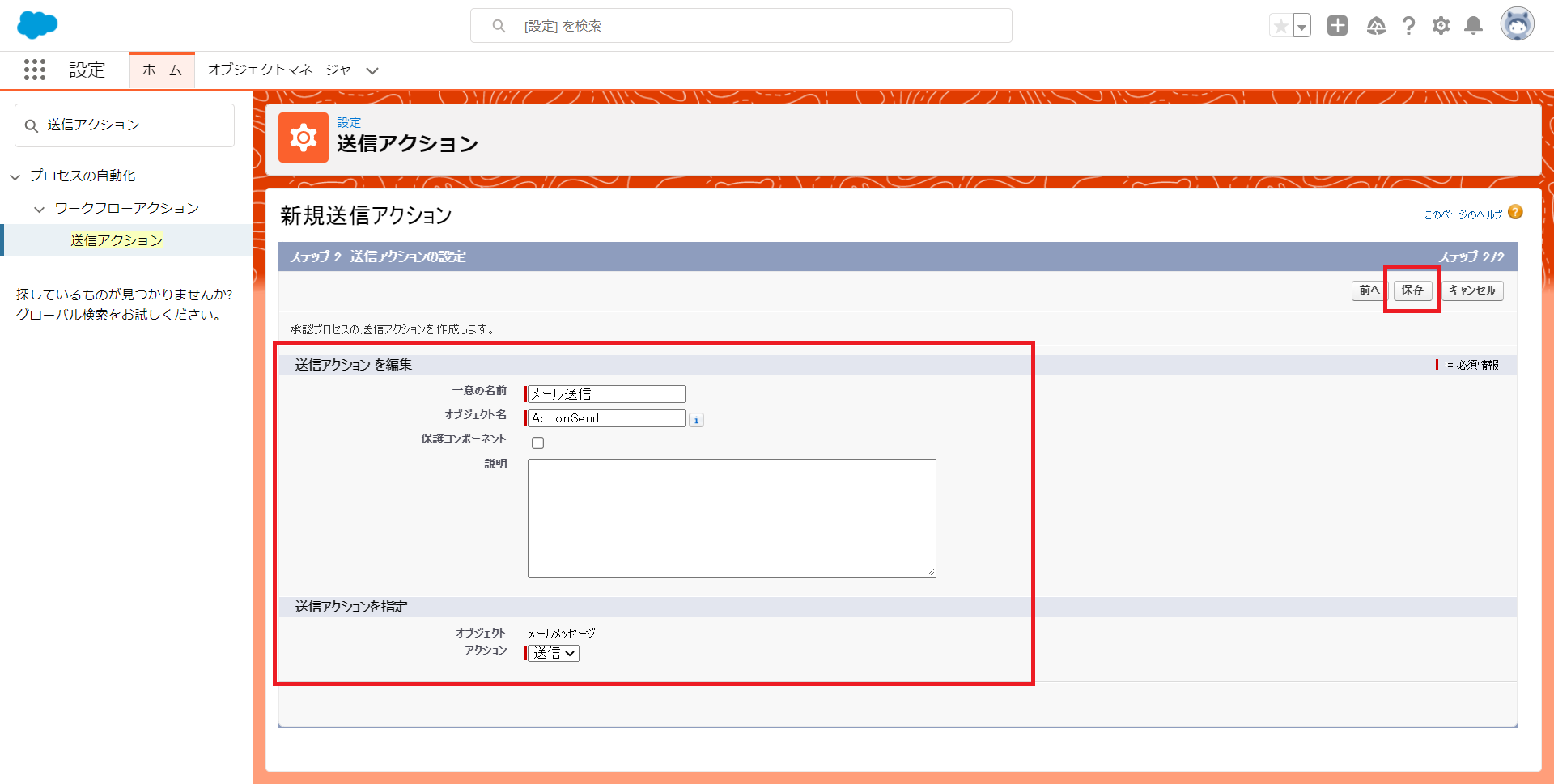Viewport: 1554px width, 784px height.
Task: Click the メールメッセージ object value
Action: click(561, 634)
